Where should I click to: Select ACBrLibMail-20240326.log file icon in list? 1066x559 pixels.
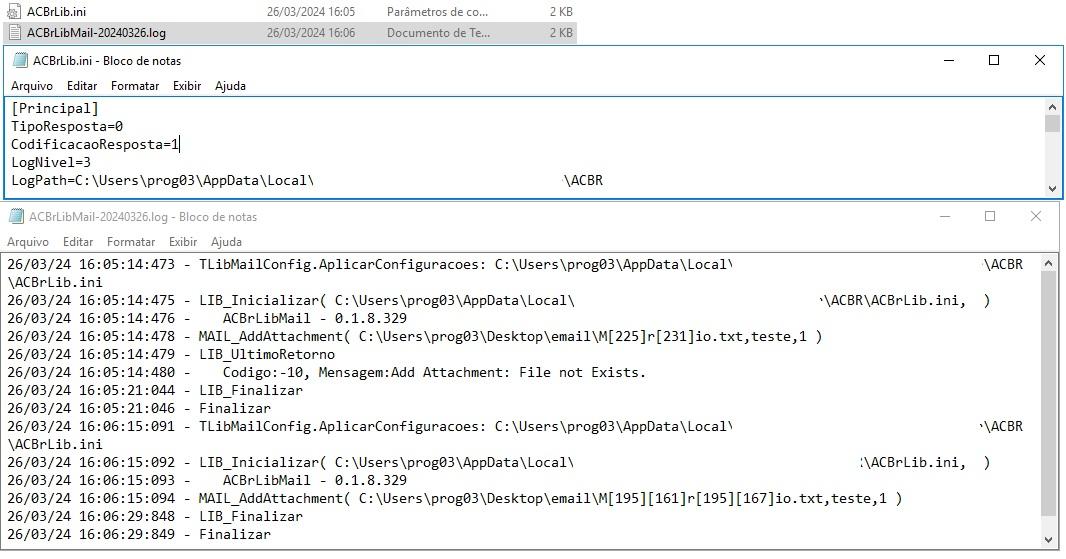click(13, 33)
